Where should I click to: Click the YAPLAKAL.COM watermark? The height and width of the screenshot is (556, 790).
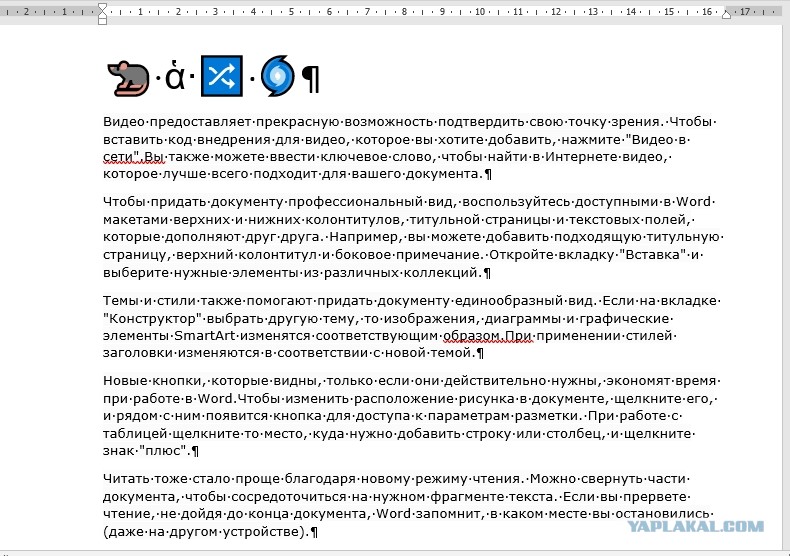[695, 527]
